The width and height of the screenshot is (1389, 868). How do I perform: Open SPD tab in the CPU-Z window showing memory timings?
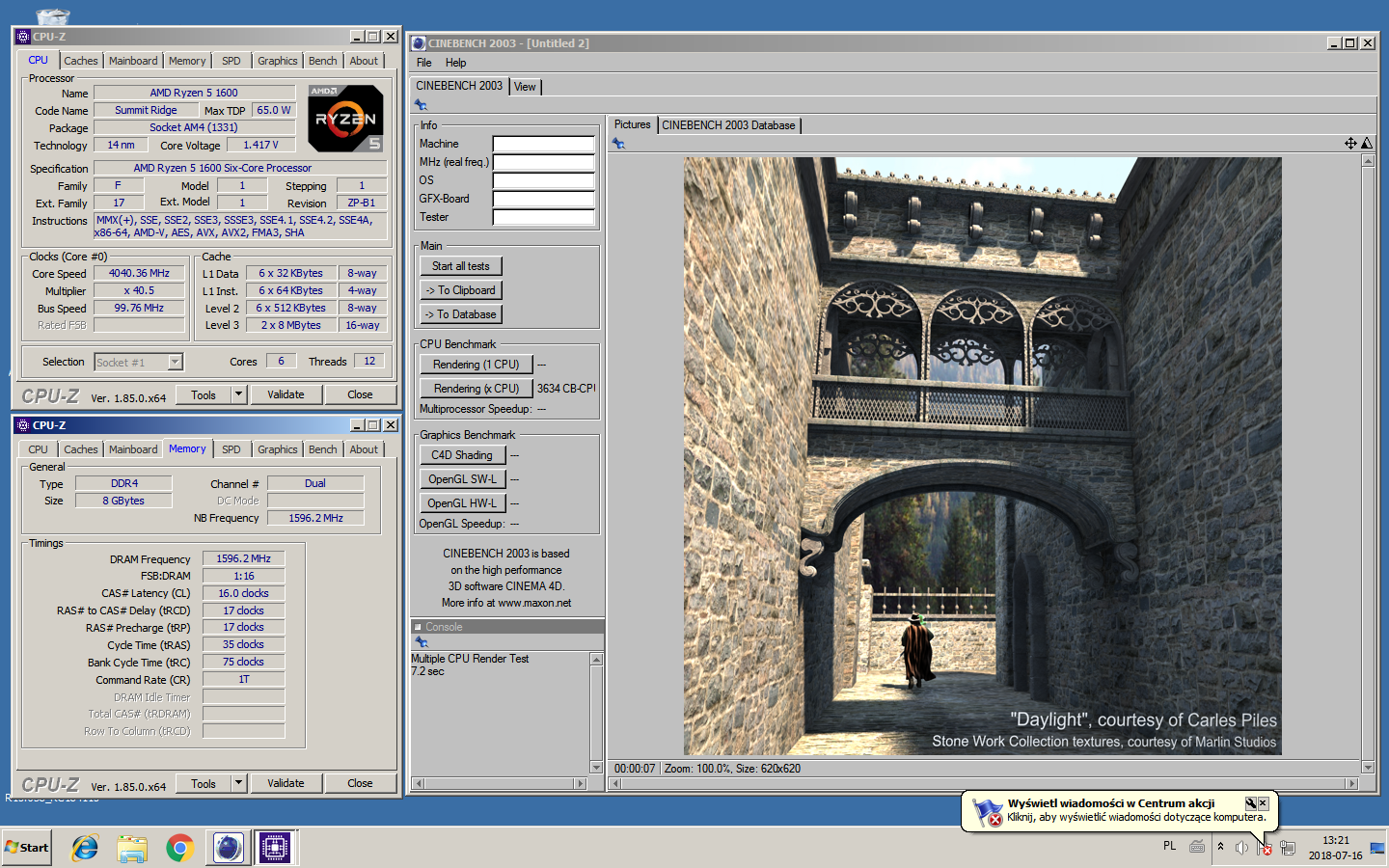point(231,449)
